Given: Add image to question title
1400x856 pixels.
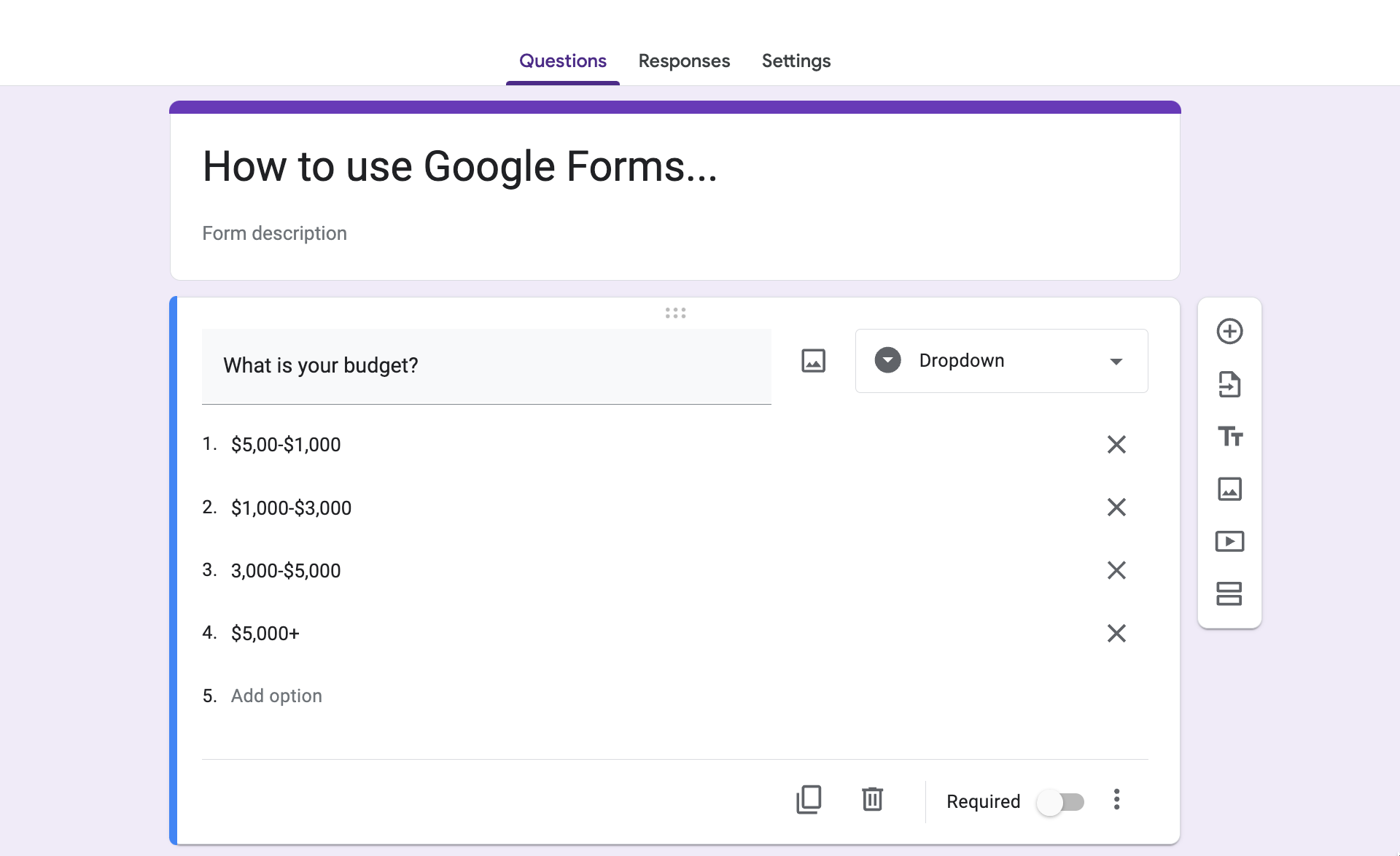Looking at the screenshot, I should pos(813,361).
